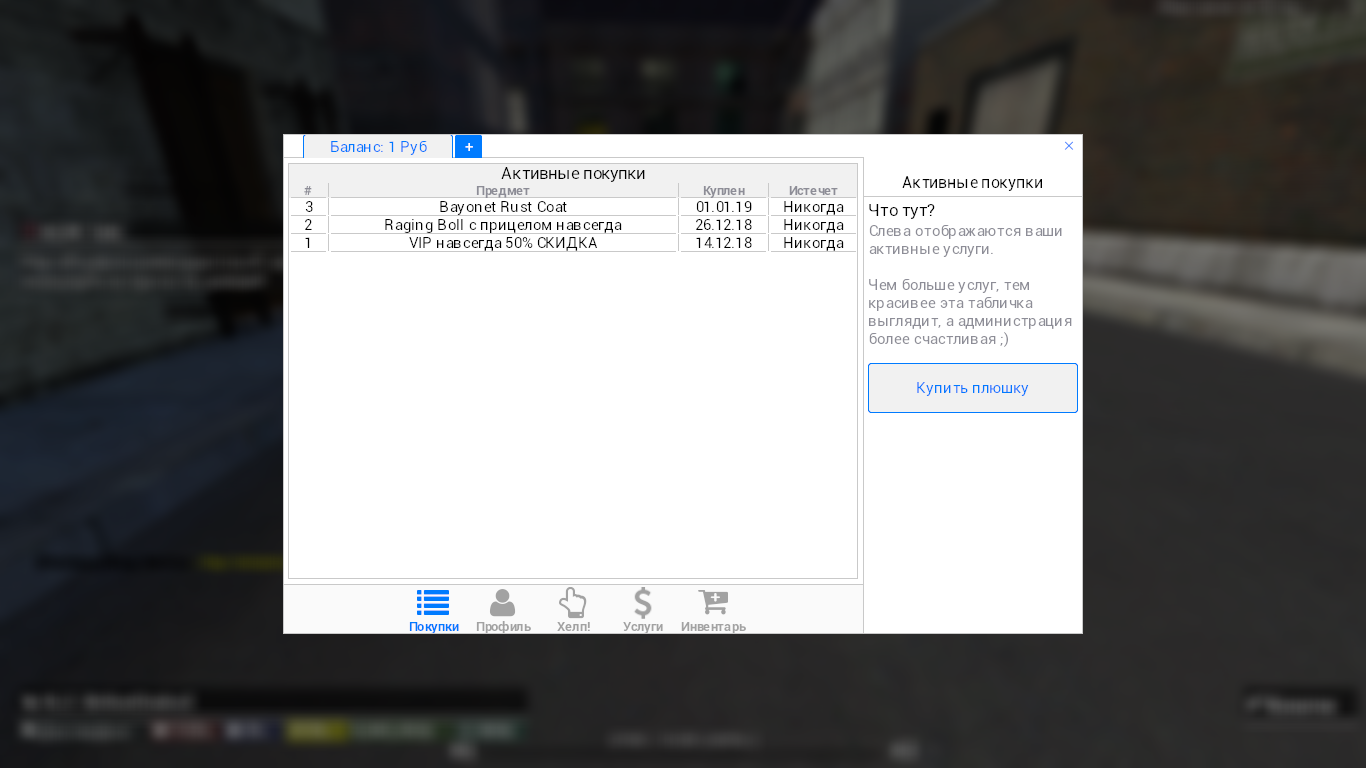This screenshot has height=768, width=1366.
Task: Click row number 3 cell
Action: pos(309,207)
